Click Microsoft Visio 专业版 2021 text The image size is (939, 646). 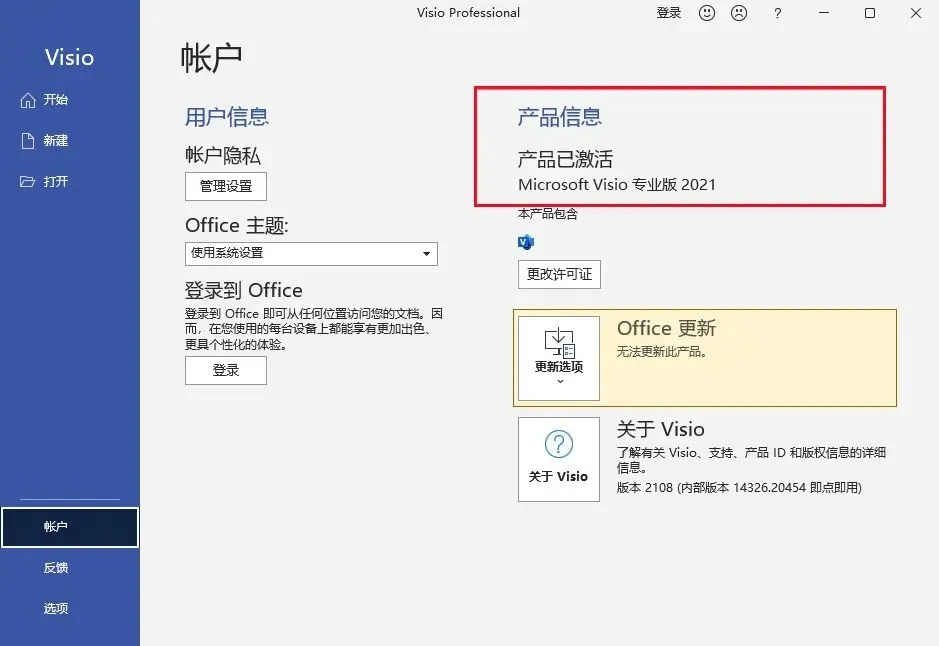pos(617,184)
